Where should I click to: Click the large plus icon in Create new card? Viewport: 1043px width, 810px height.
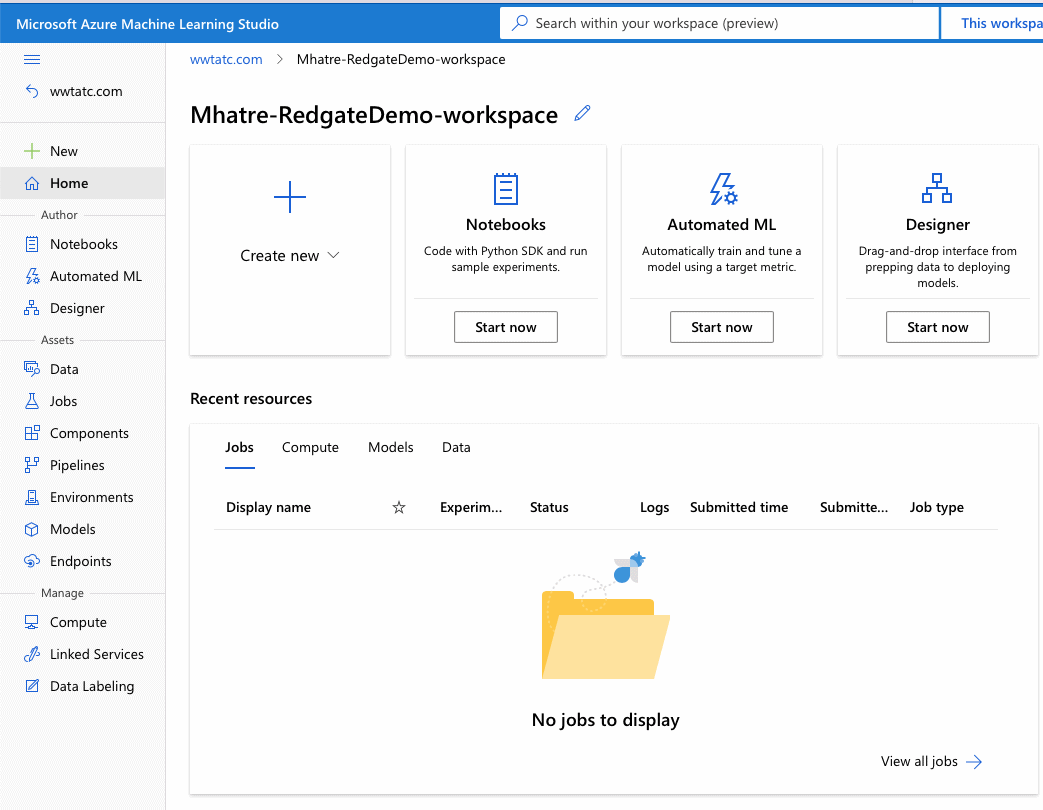[x=290, y=197]
